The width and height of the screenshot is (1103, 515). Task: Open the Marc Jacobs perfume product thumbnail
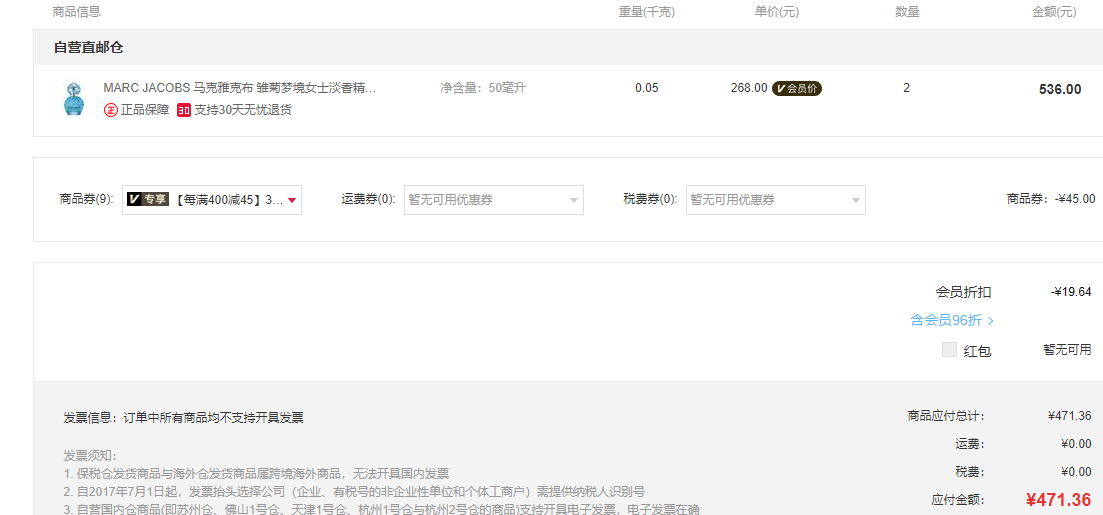(x=72, y=99)
